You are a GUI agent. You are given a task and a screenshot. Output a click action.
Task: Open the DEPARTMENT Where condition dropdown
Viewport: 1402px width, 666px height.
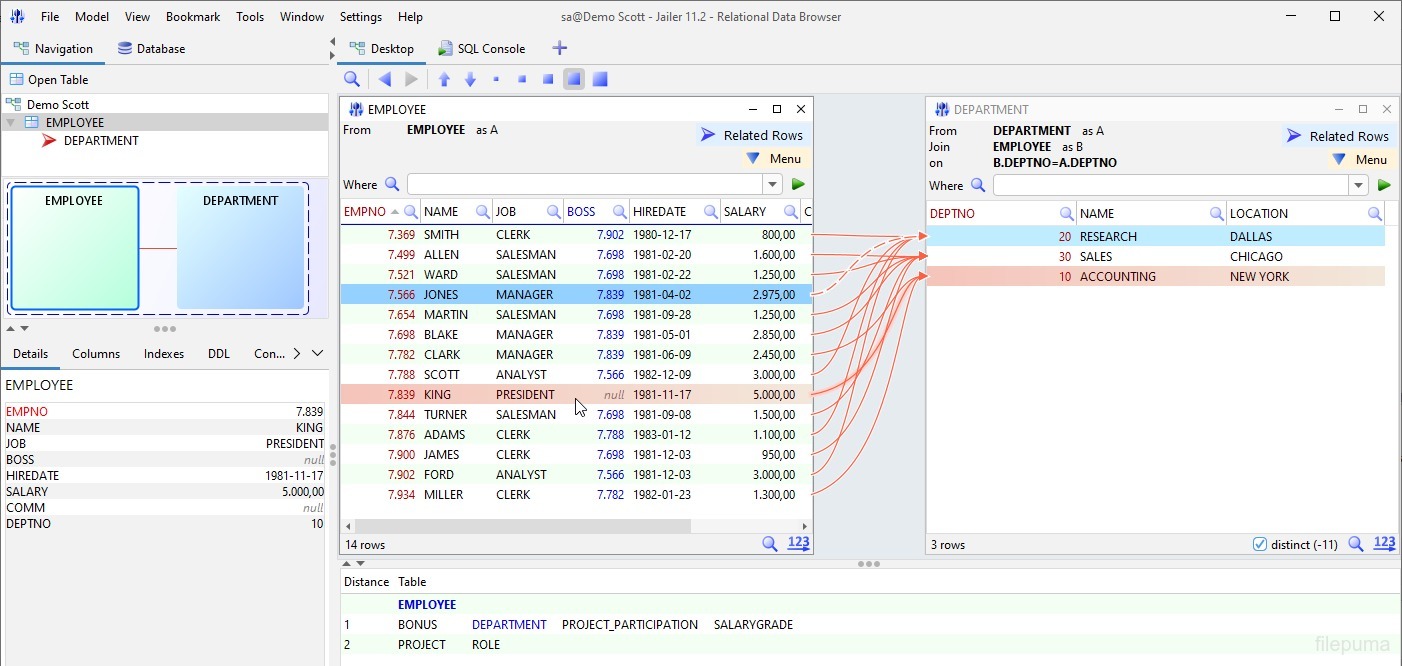[x=1358, y=185]
